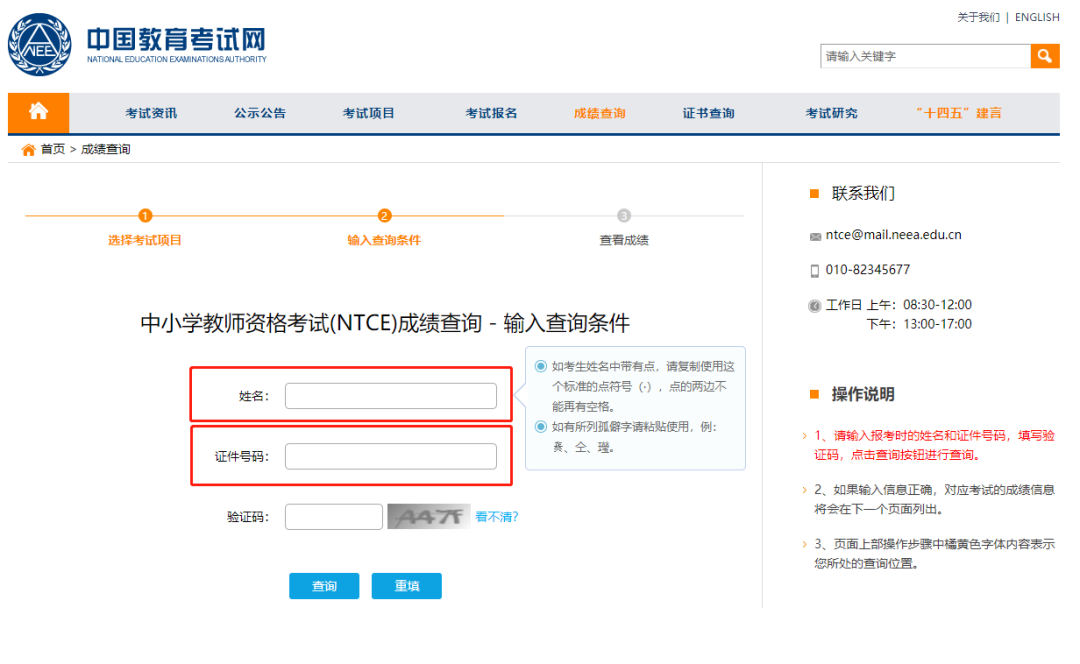Click the page heading 中小学教师资格考试(NTCE)成绩查询
The height and width of the screenshot is (664, 1080).
311,323
